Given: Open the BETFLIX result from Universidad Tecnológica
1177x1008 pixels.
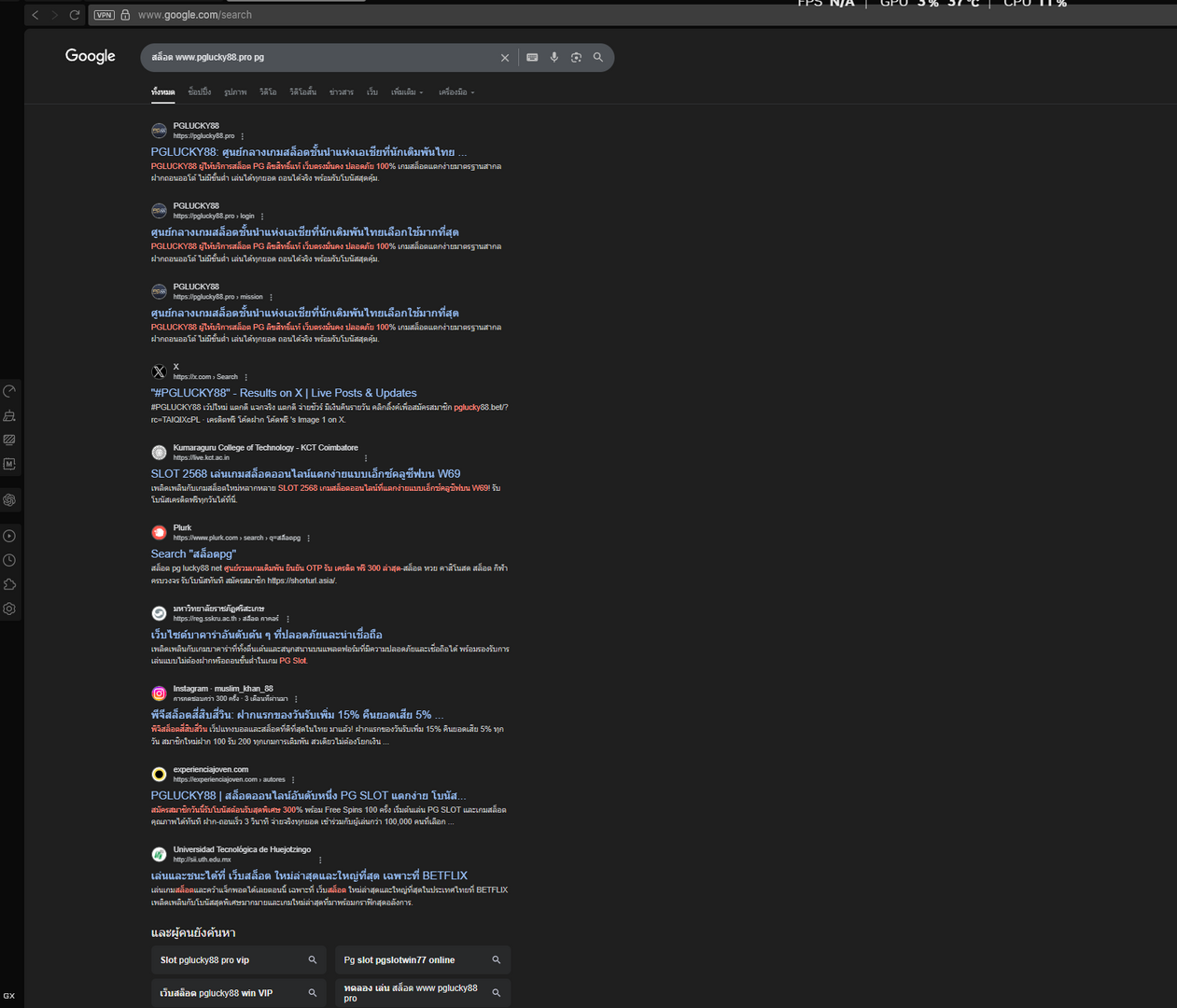Looking at the screenshot, I should click(309, 876).
